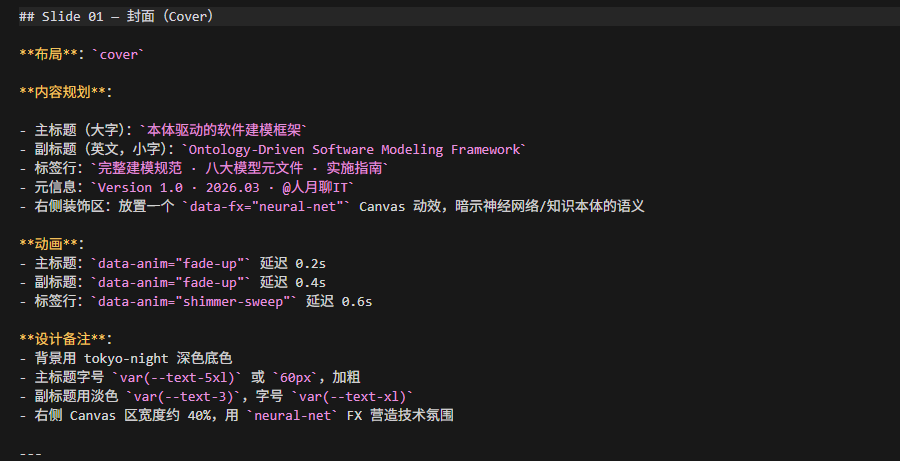The image size is (900, 461).
Task: Click the Ontology-Driven Software Modeling Framework subtitle
Action: click(354, 150)
